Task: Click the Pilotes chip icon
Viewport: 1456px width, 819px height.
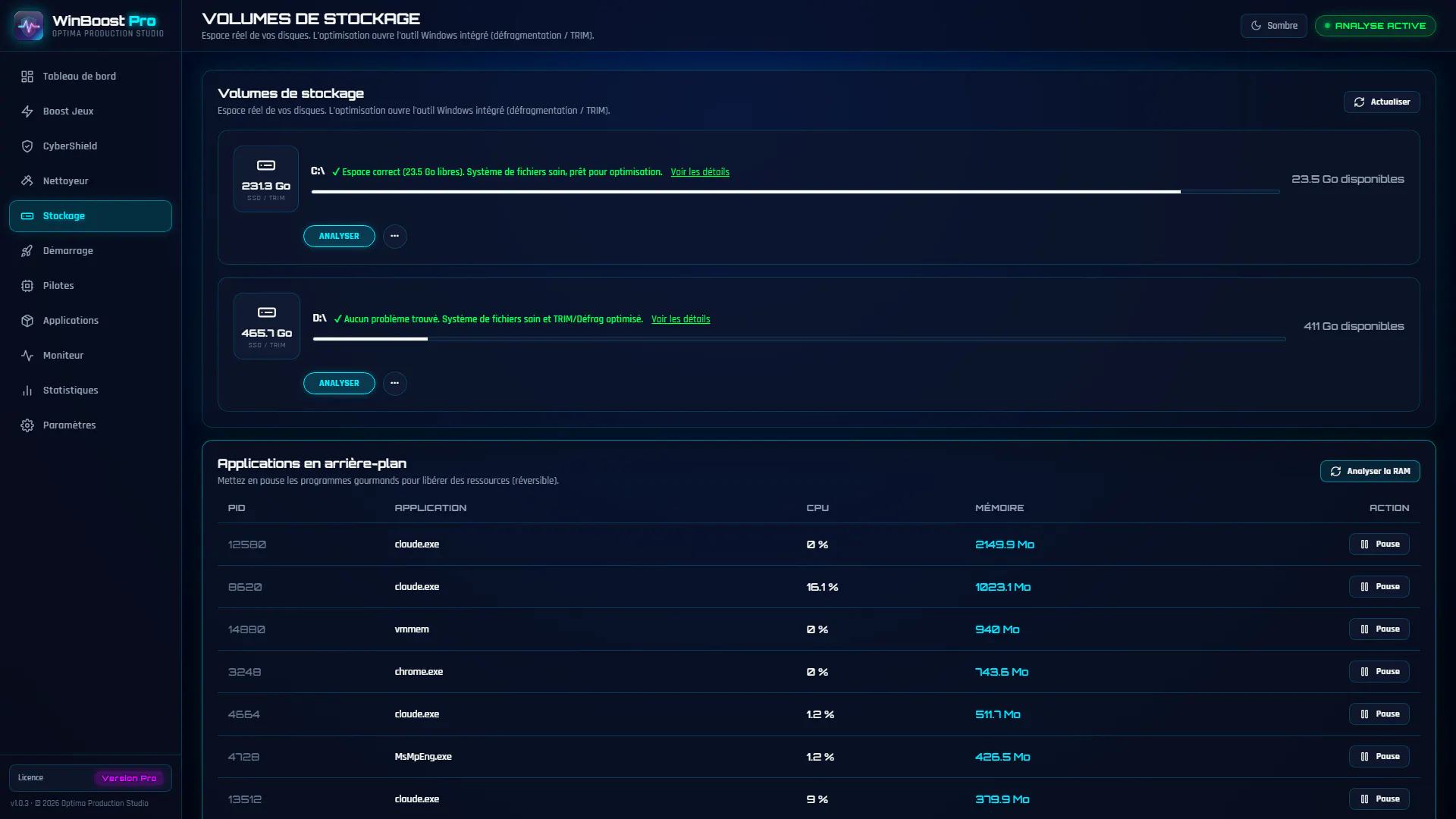Action: pyautogui.click(x=27, y=286)
